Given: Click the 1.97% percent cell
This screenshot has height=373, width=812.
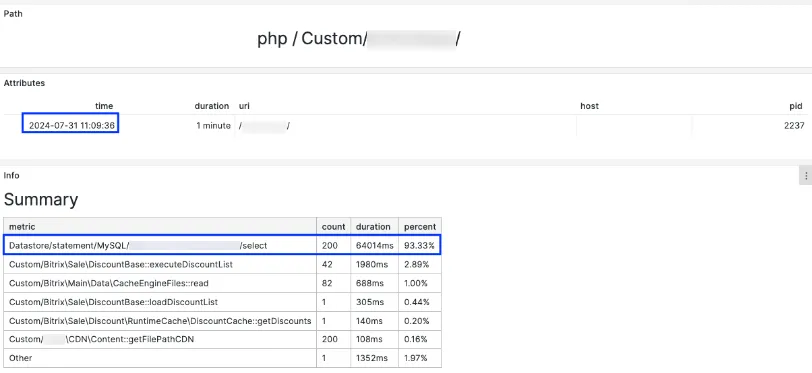Looking at the screenshot, I should pos(420,358).
